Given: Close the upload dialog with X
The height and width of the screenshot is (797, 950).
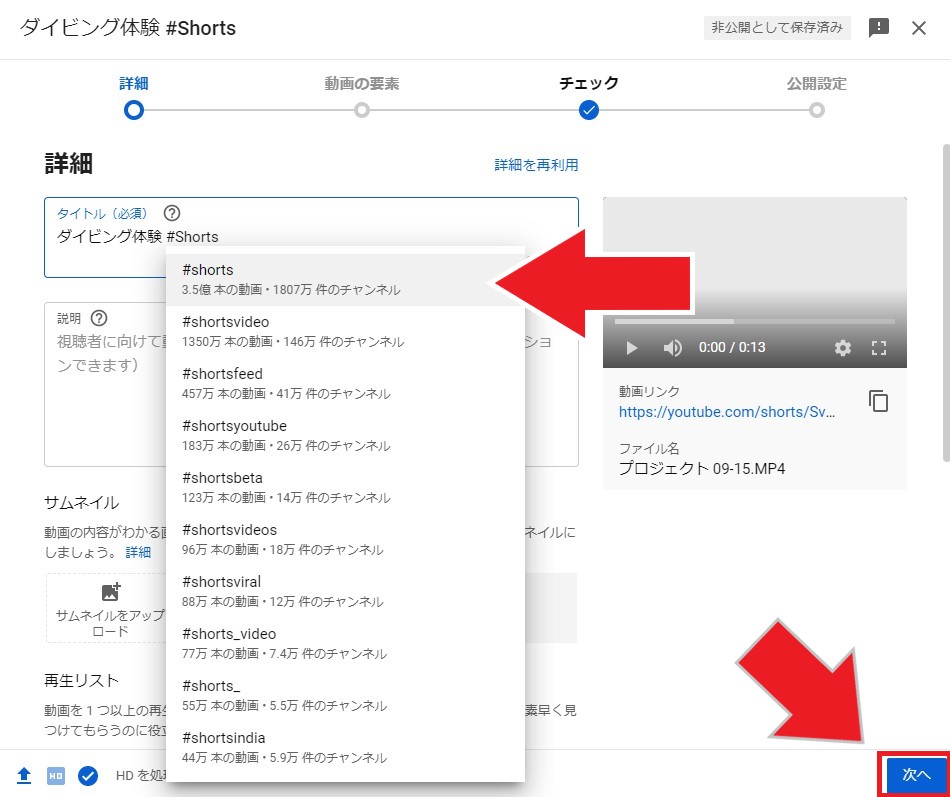Looking at the screenshot, I should coord(918,28).
